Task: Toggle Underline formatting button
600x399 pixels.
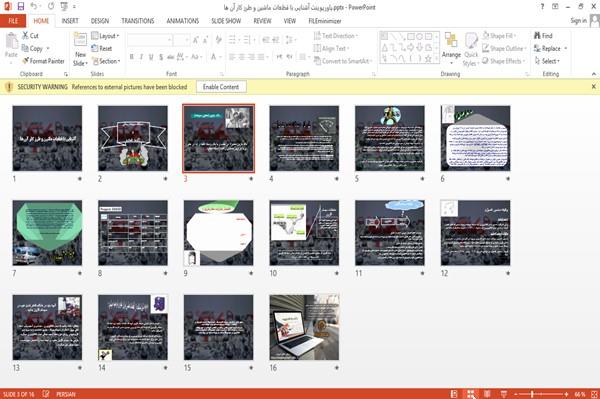Action: (151, 57)
